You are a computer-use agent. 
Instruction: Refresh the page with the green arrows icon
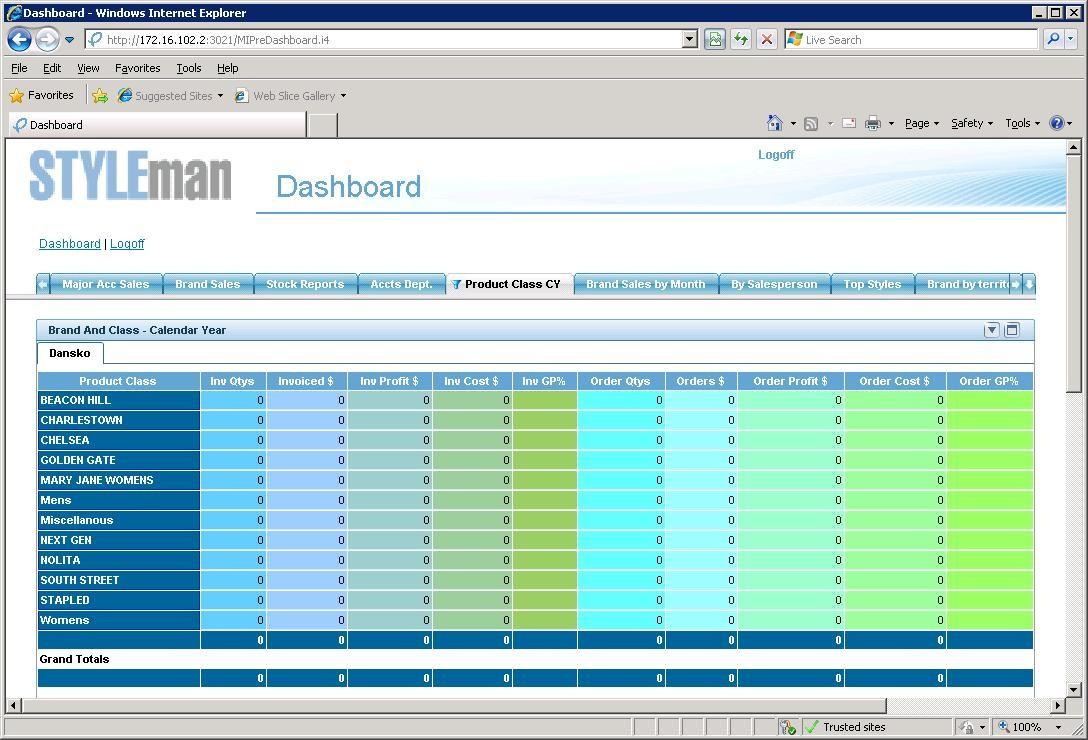(741, 40)
